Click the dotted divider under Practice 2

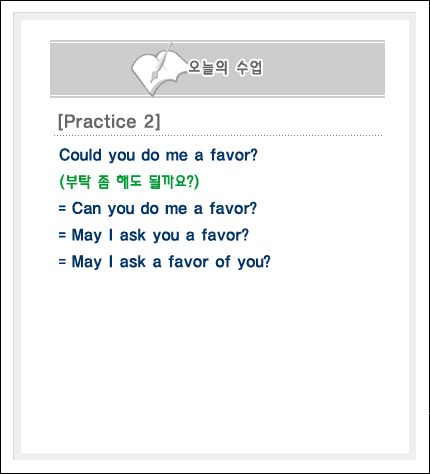[218, 136]
